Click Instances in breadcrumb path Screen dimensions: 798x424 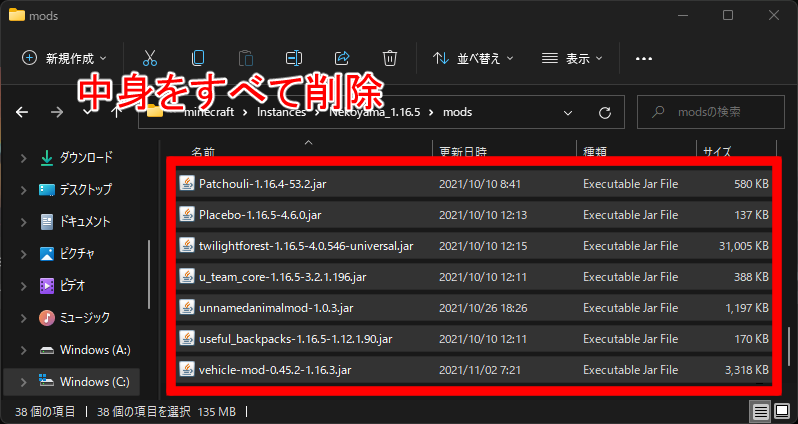[281, 112]
